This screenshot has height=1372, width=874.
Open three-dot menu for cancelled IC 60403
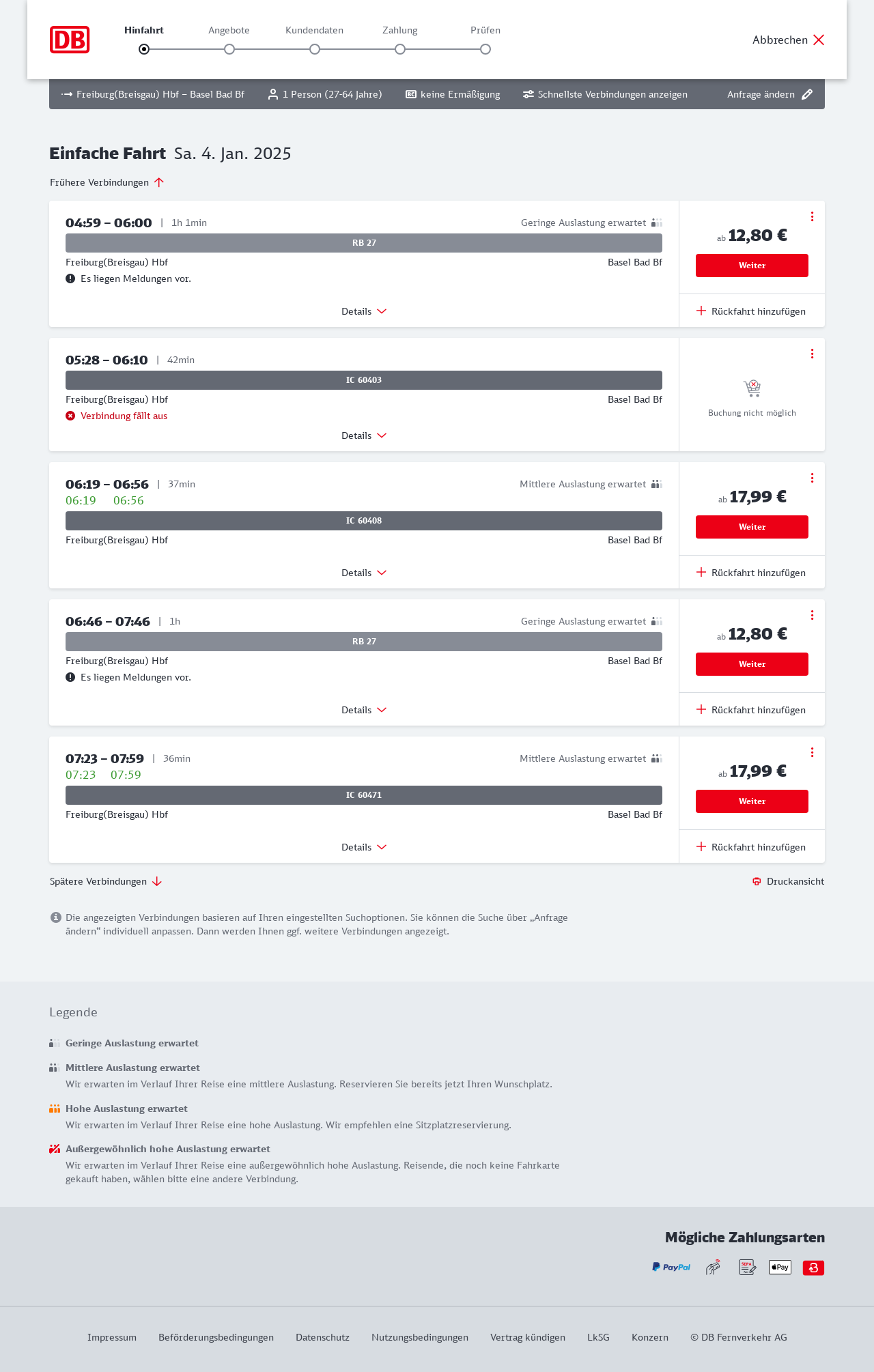[812, 354]
